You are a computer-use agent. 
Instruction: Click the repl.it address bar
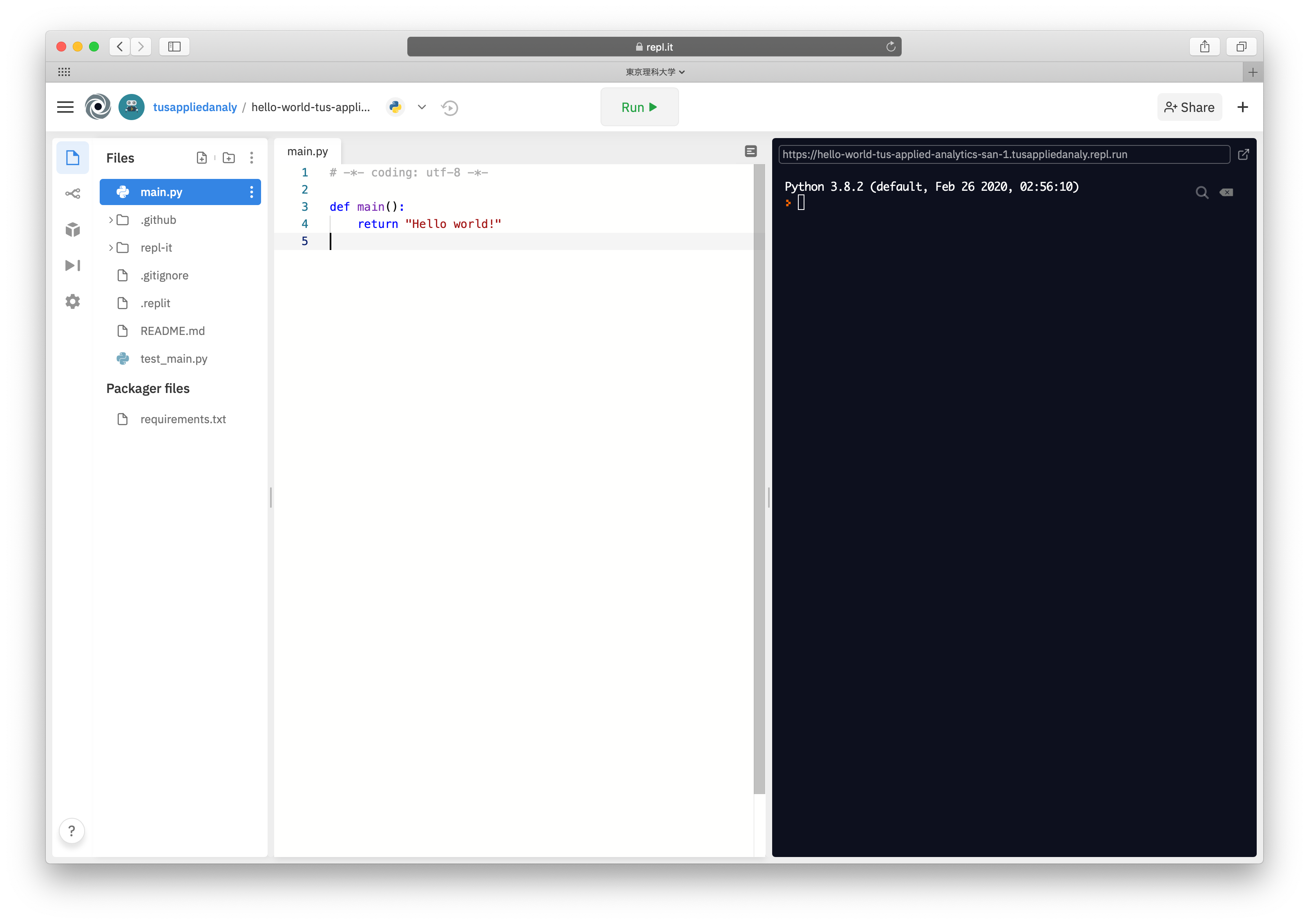coord(654,47)
